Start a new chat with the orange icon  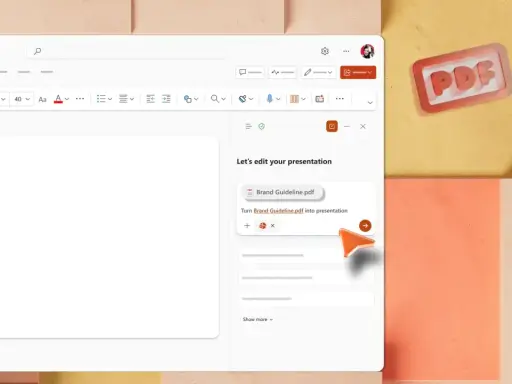point(332,126)
